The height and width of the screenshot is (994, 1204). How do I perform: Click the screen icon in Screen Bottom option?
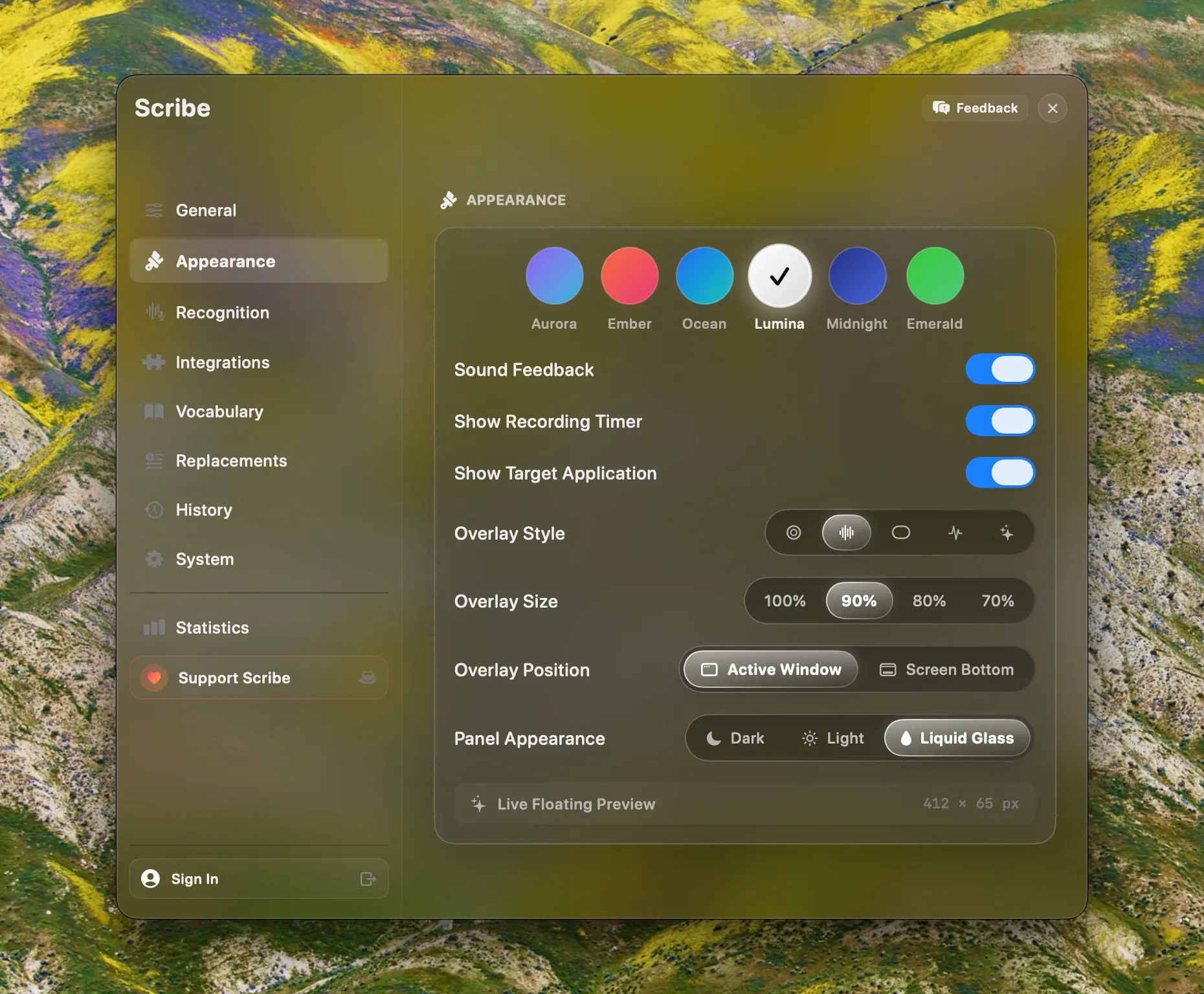pos(888,670)
